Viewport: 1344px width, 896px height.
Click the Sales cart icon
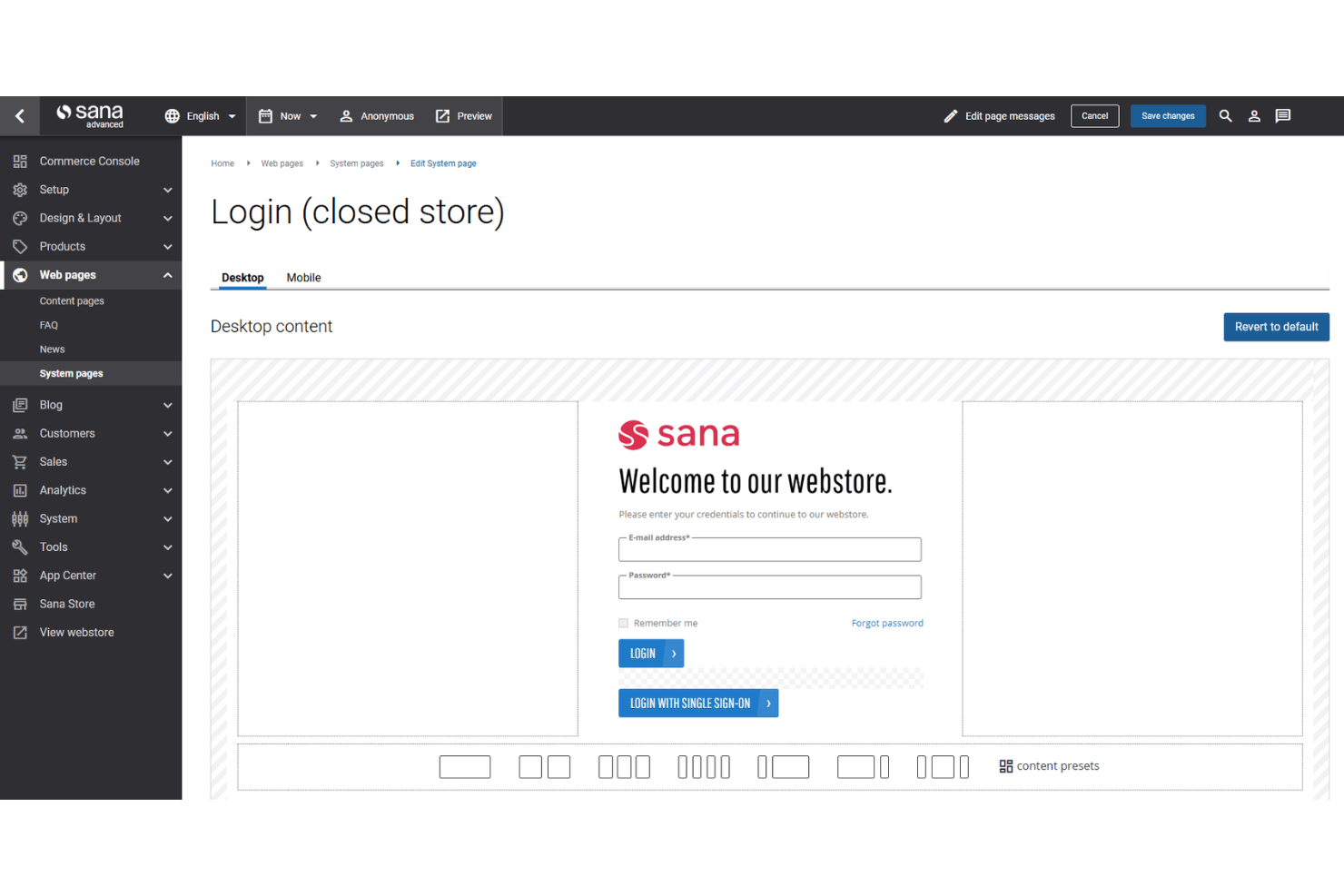(x=20, y=462)
